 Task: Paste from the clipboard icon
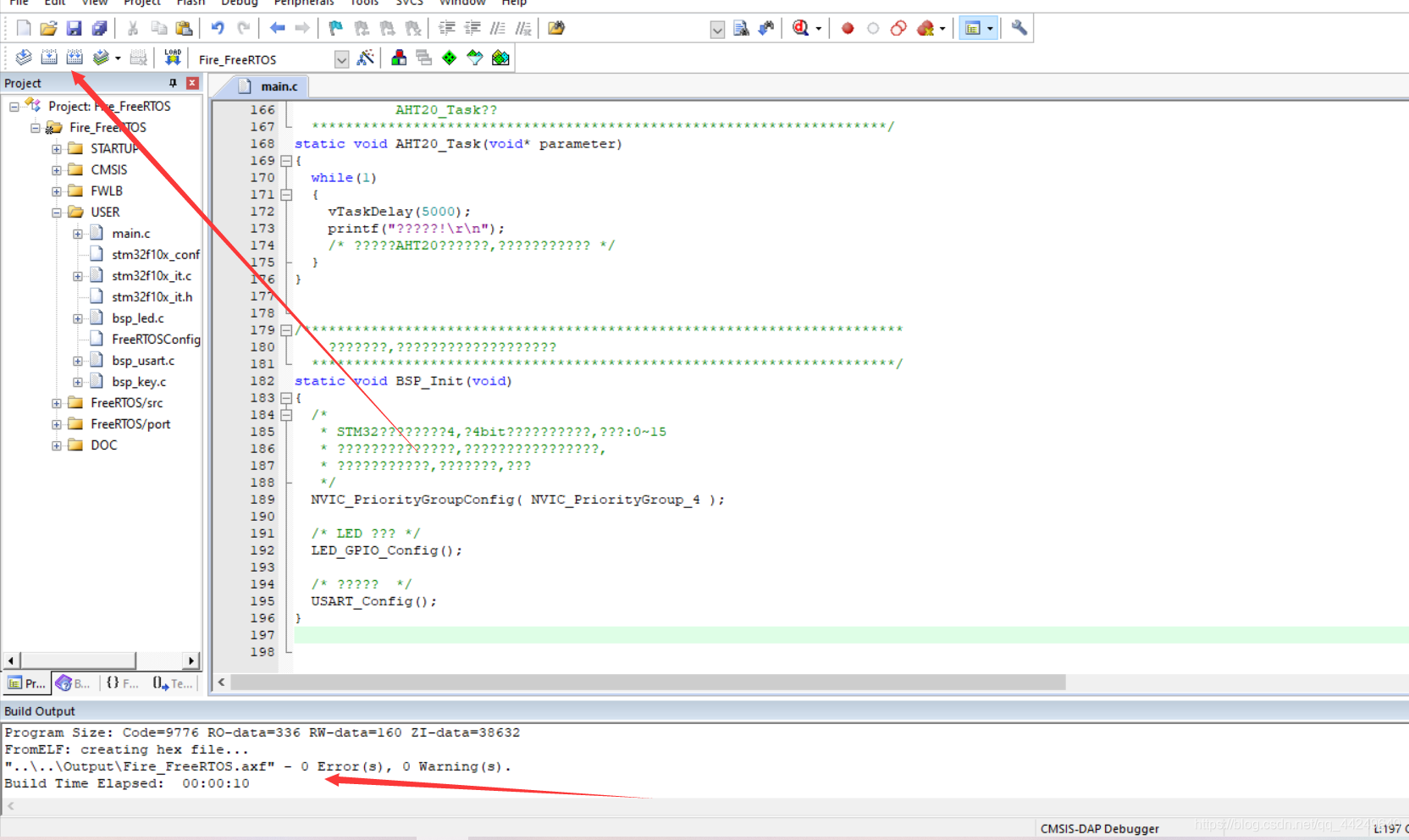click(184, 28)
